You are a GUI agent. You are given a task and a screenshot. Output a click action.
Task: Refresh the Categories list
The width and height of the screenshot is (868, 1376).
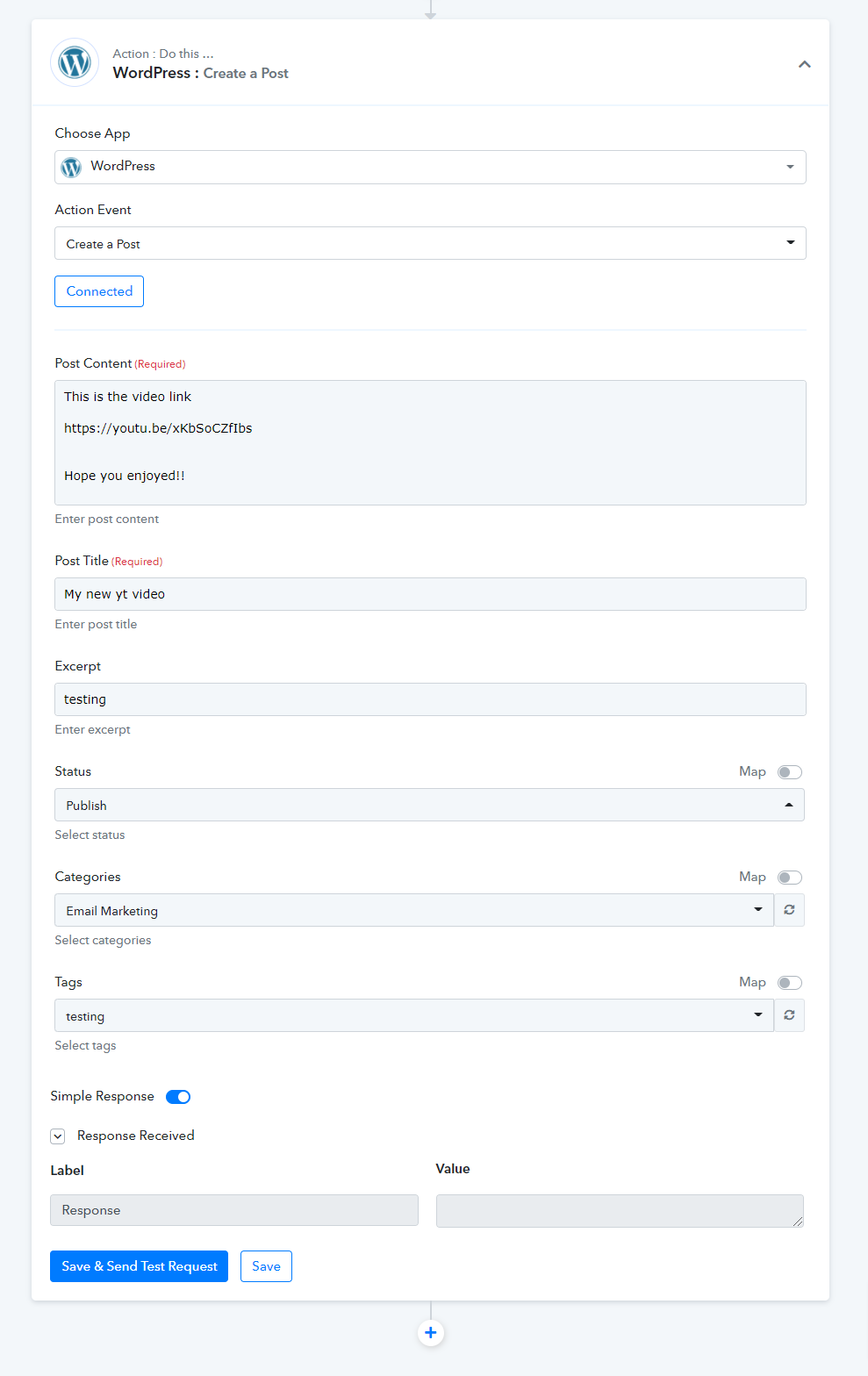pyautogui.click(x=789, y=910)
